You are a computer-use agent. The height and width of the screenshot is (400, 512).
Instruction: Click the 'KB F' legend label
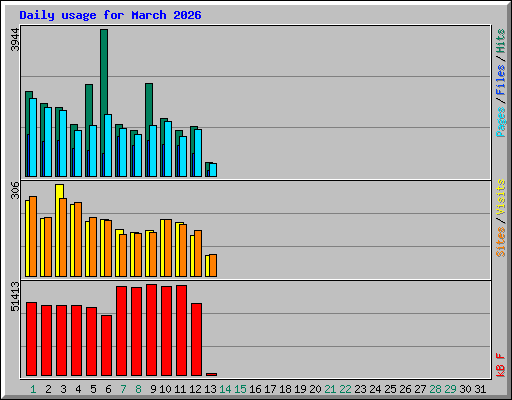[501, 365]
